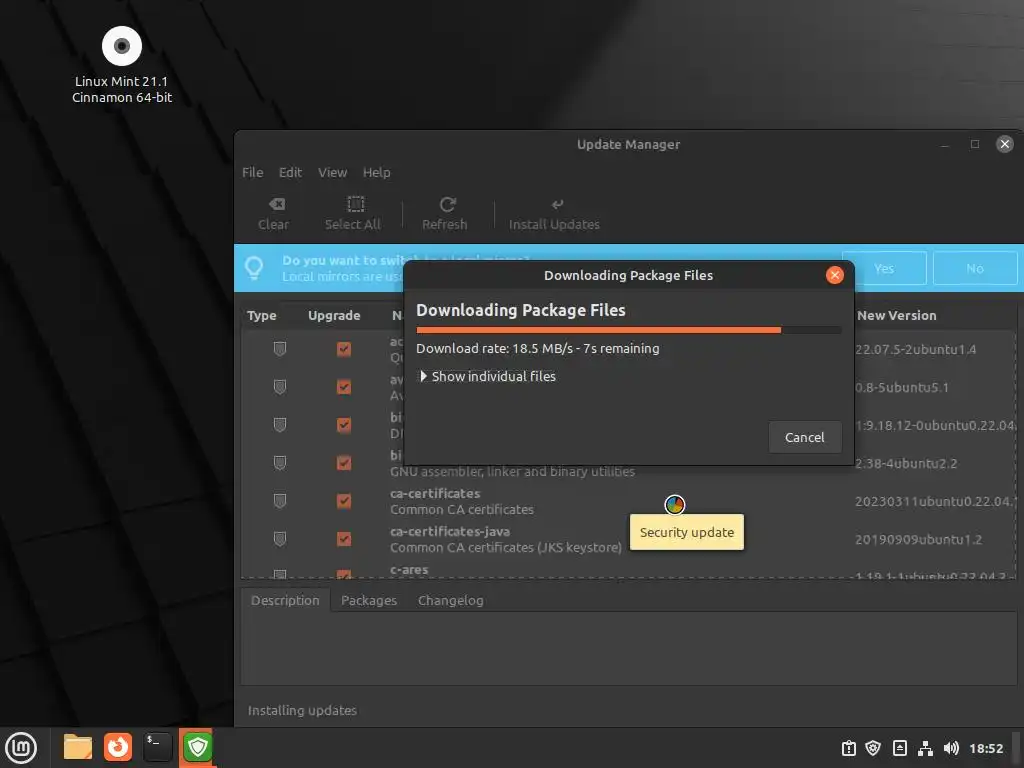1024x768 pixels.
Task: Switch to the Packages tab
Action: pyautogui.click(x=368, y=600)
